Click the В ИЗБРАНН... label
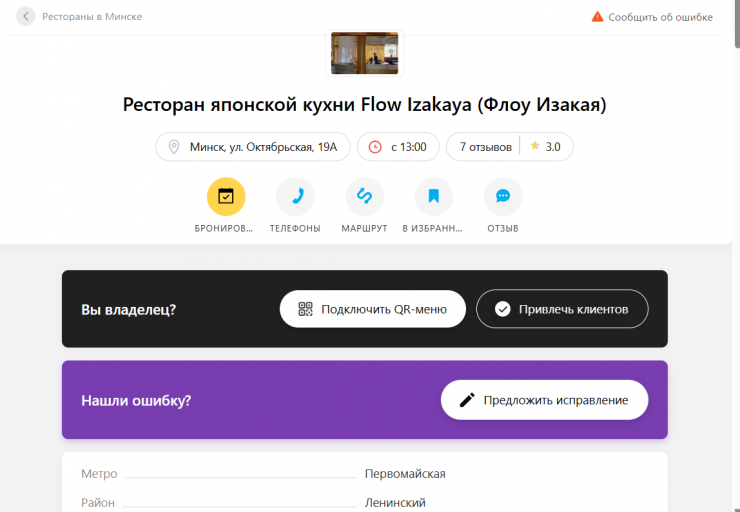740x512 pixels. pos(432,228)
